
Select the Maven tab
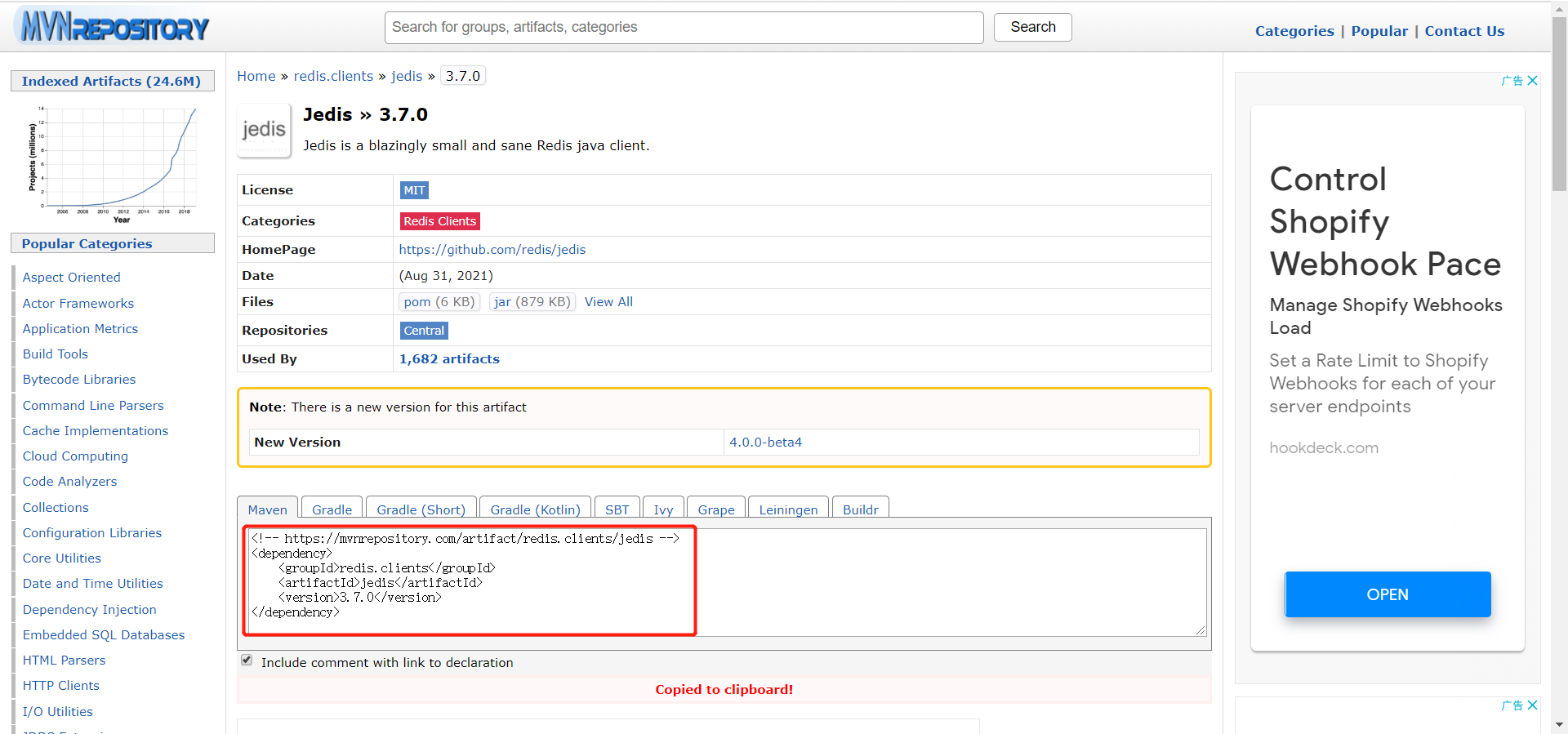pyautogui.click(x=267, y=509)
